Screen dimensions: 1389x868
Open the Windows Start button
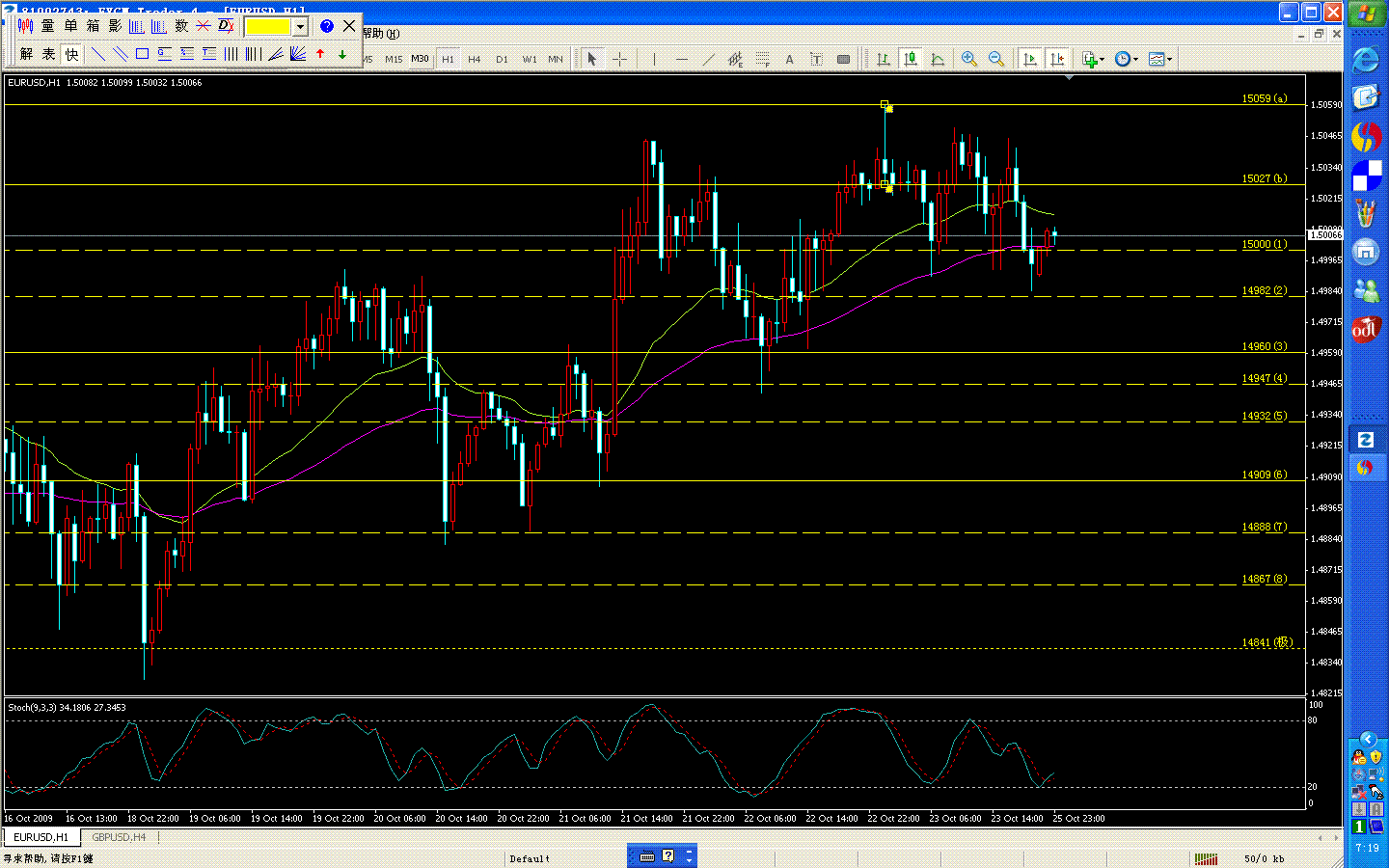(1366, 14)
